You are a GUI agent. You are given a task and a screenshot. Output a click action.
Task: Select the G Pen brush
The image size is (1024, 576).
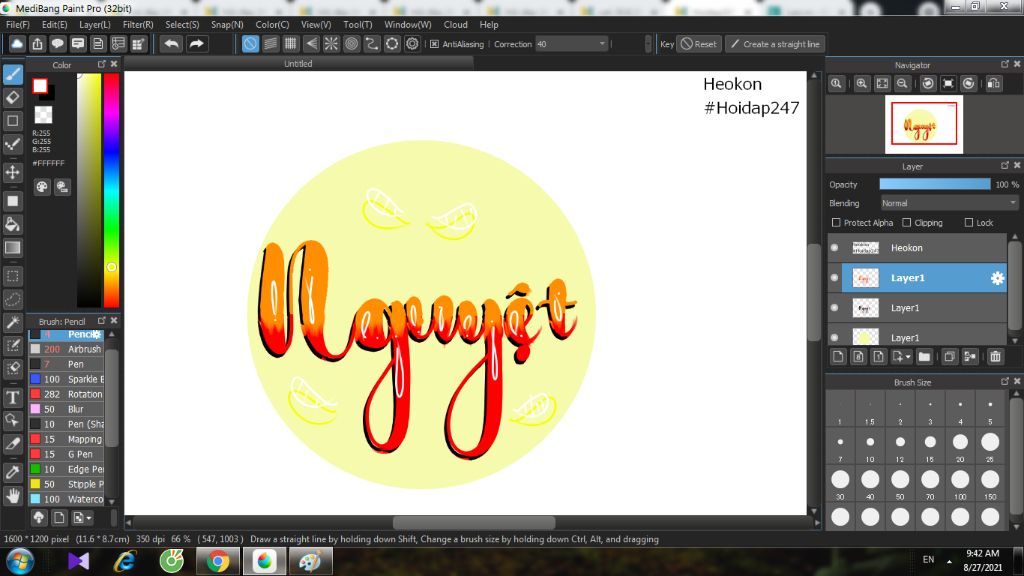[x=67, y=454]
